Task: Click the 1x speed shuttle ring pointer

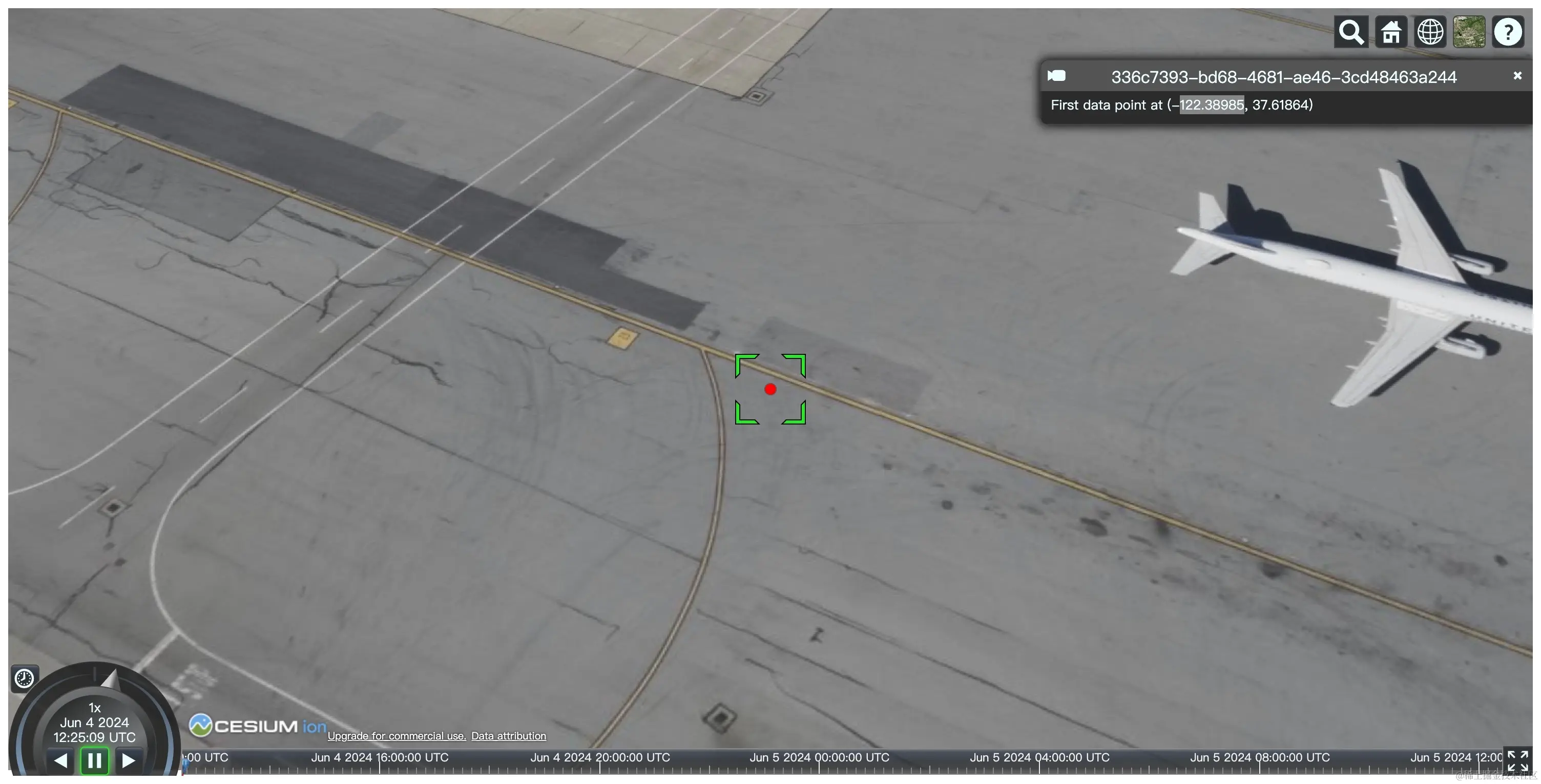Action: coord(111,680)
